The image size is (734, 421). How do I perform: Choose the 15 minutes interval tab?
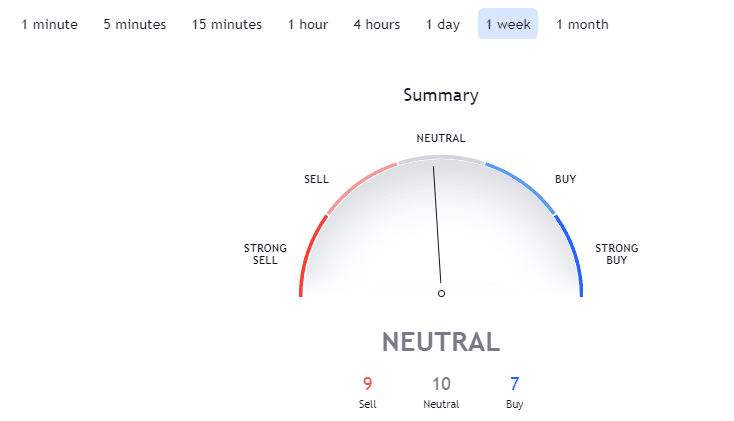227,24
